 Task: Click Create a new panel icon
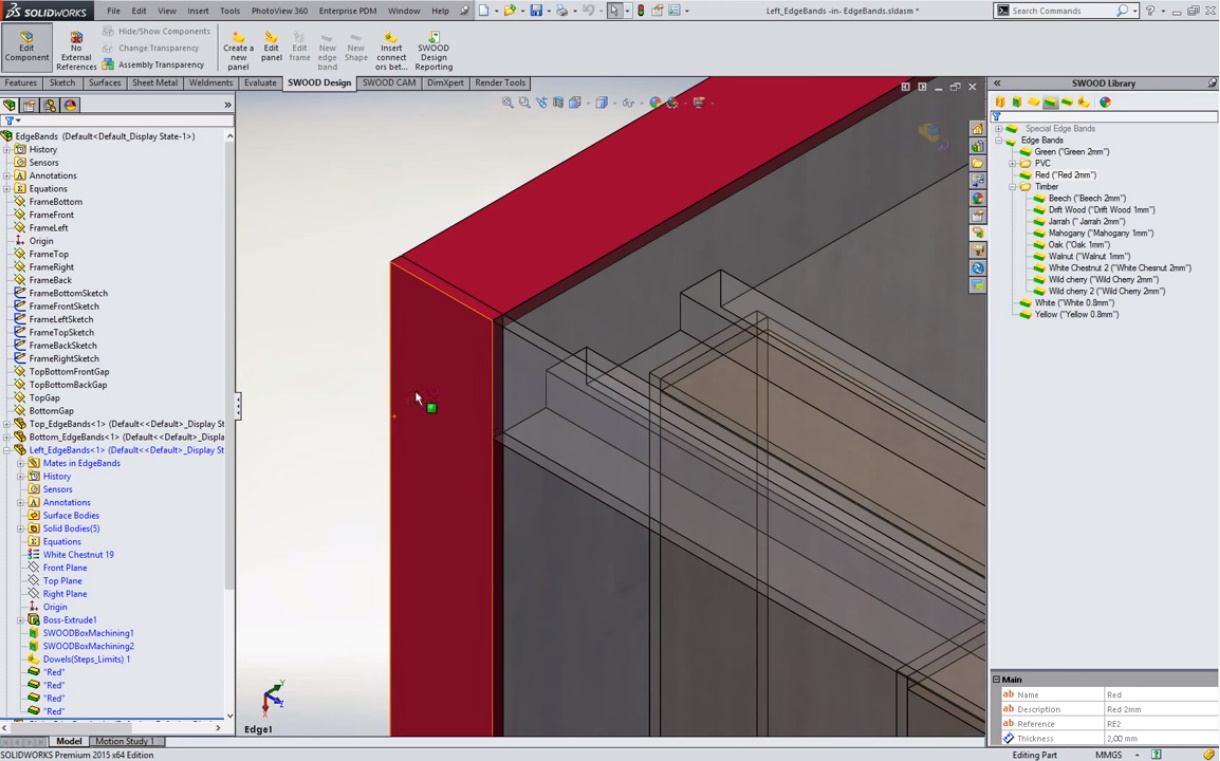pos(238,50)
